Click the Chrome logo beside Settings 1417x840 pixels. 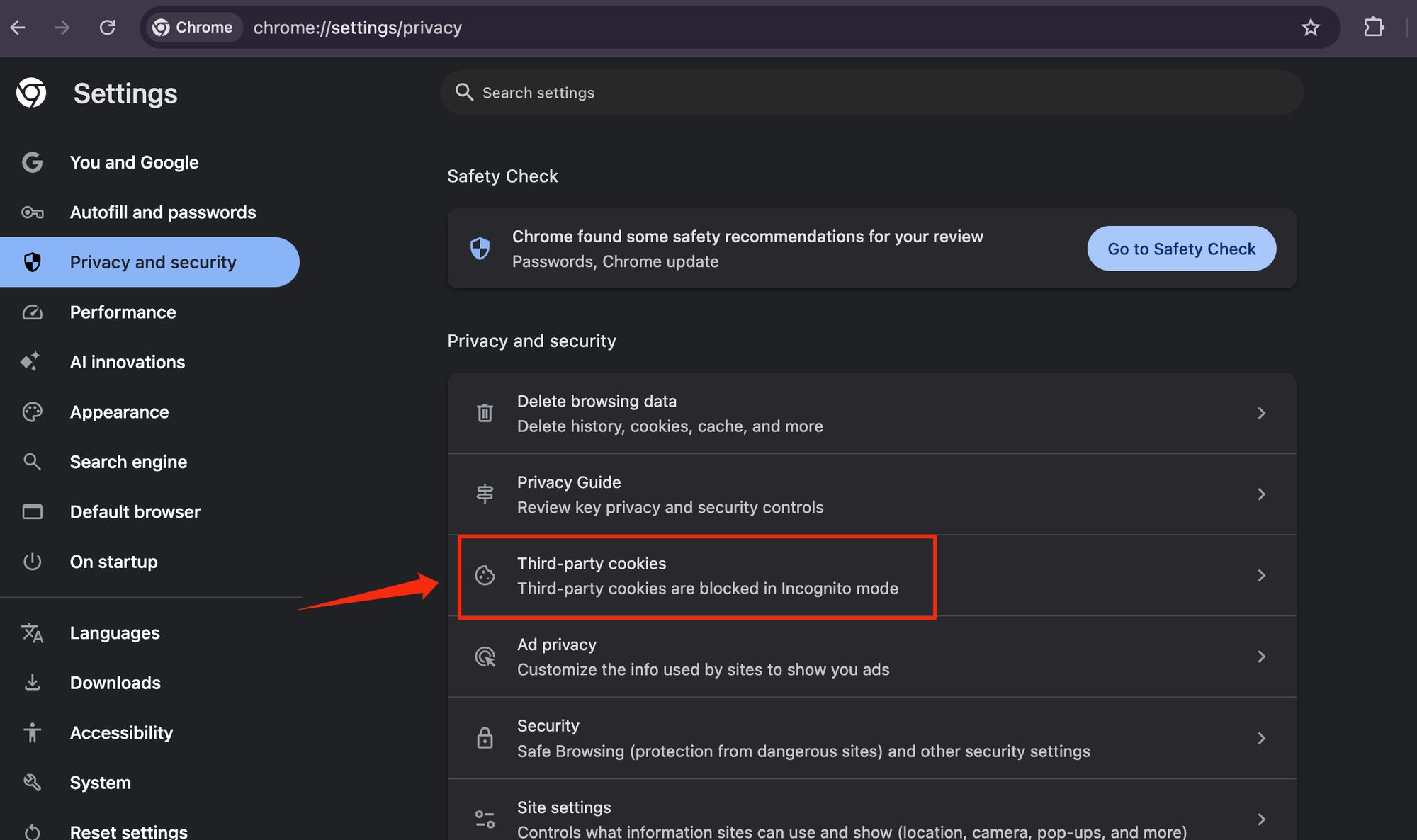31,93
